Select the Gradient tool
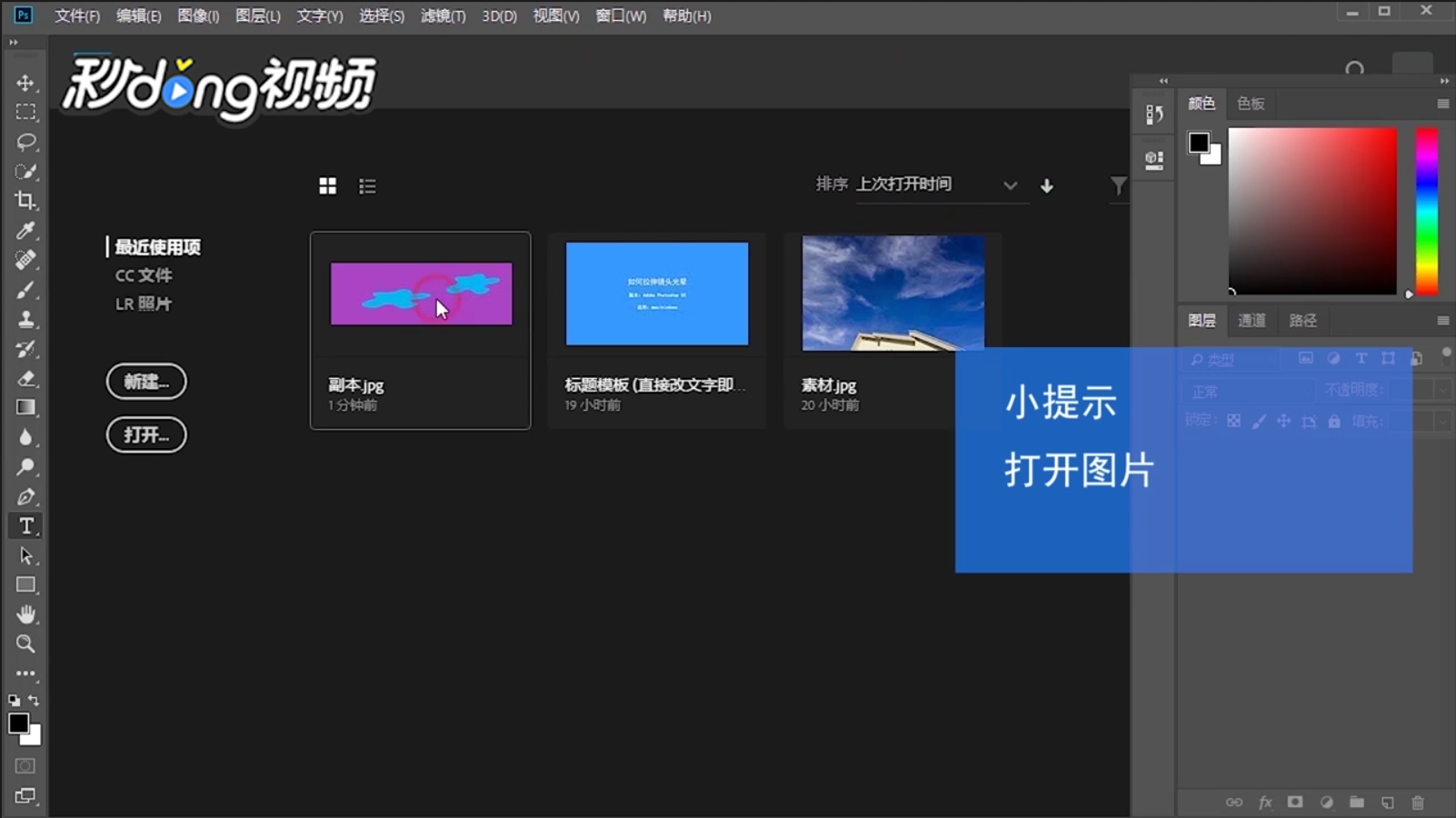 (x=25, y=407)
